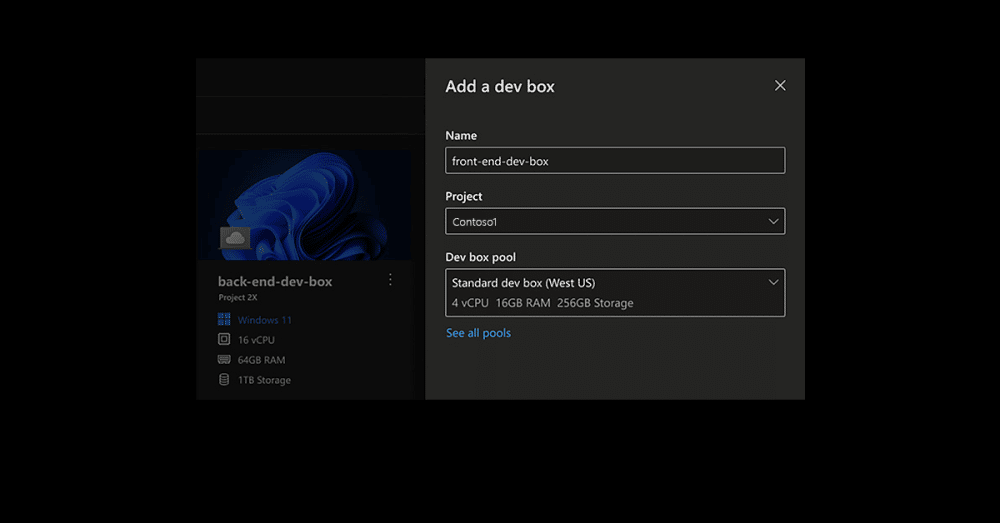Close the Add a dev box panel

click(780, 85)
